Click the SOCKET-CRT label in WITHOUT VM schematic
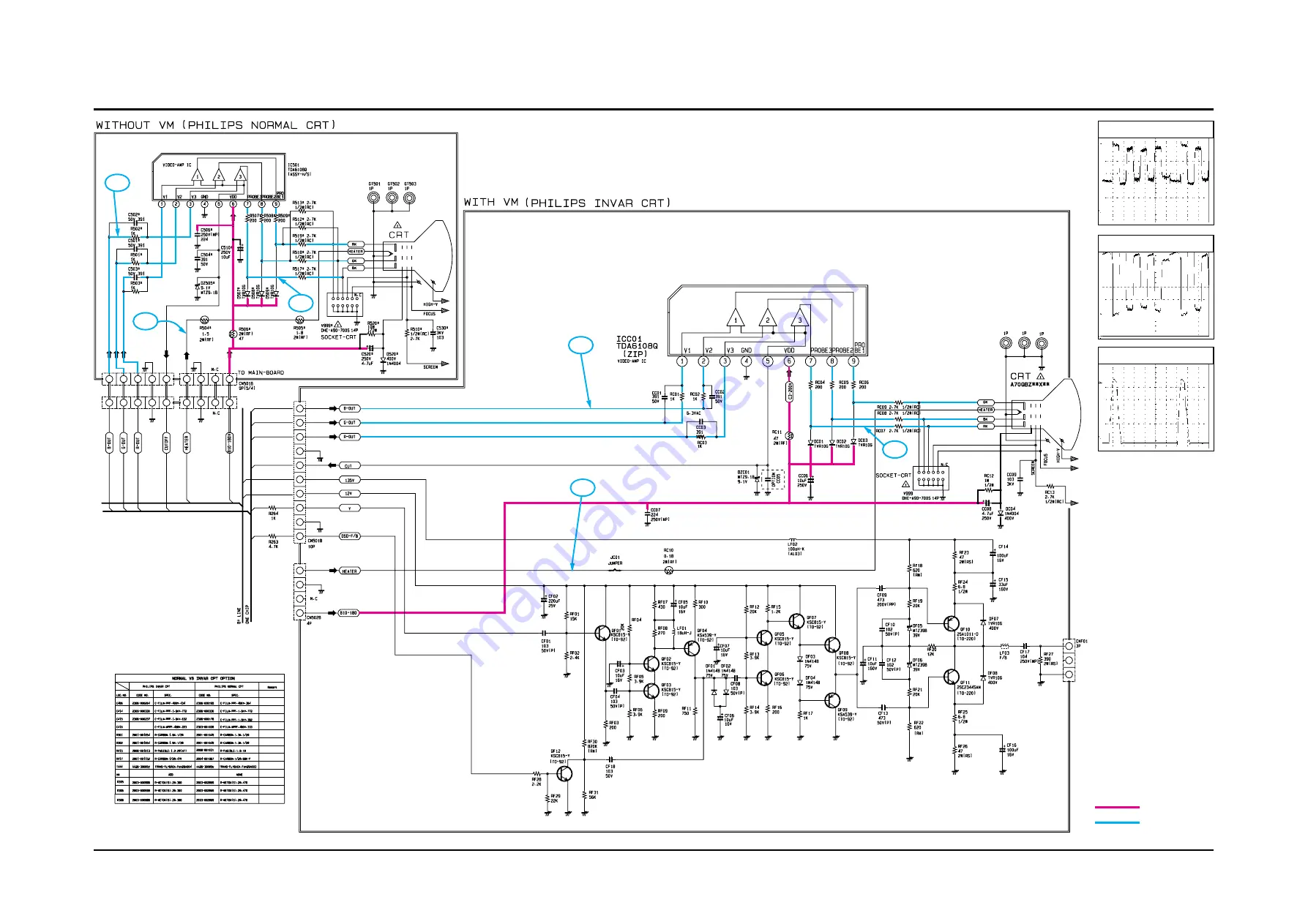The height and width of the screenshot is (924, 1308). (x=338, y=337)
